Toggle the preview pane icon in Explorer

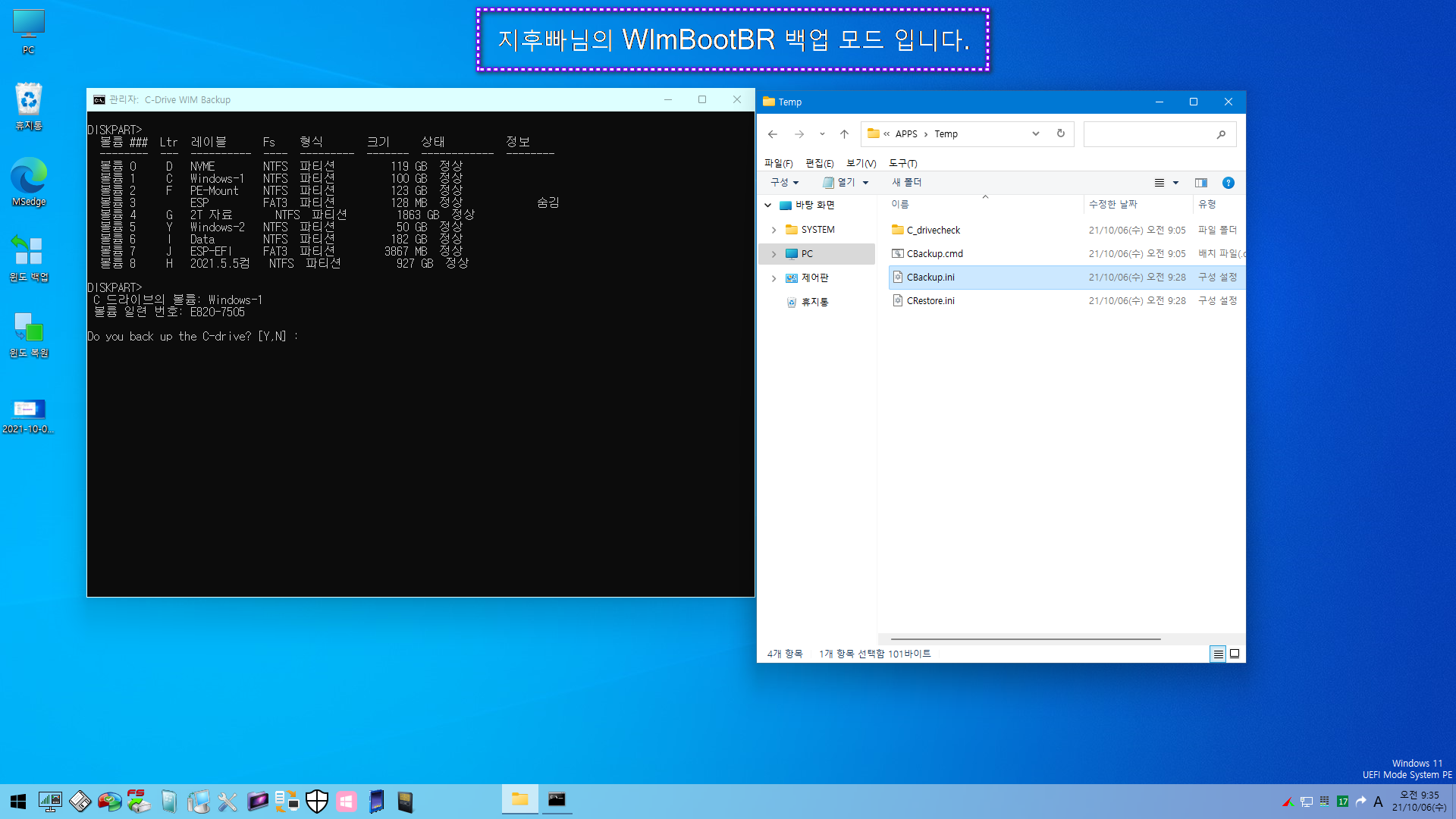point(1201,183)
